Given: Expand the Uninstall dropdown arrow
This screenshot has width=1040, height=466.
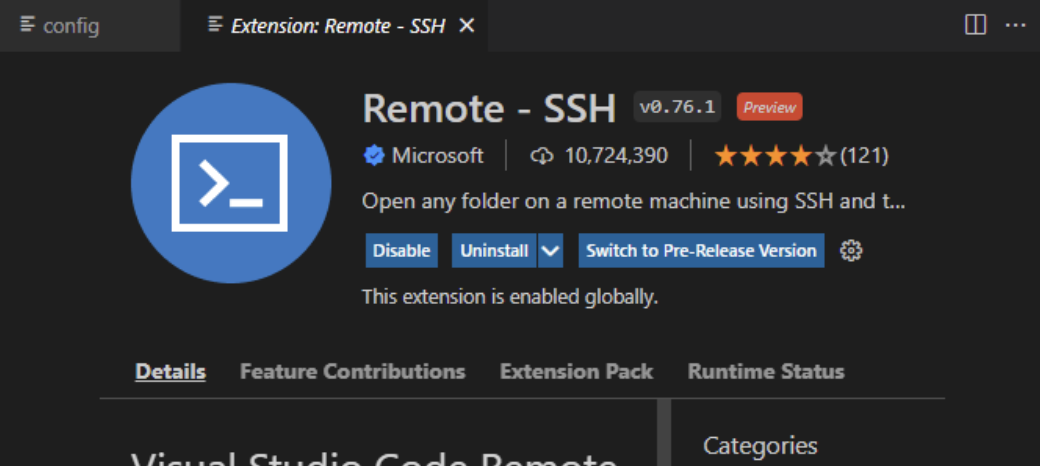Looking at the screenshot, I should point(551,251).
